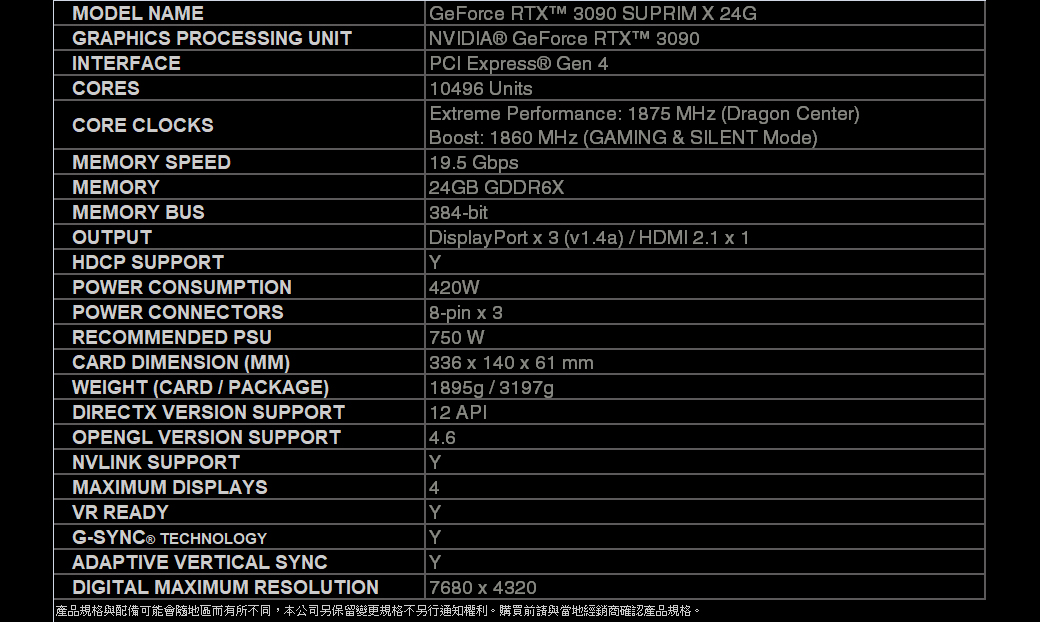The image size is (1040, 622).
Task: Click the MEMORY BUS row label
Action: pos(138,213)
